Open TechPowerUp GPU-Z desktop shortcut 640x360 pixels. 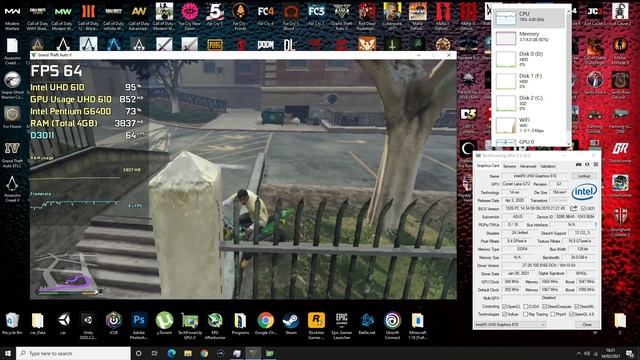[x=190, y=325]
